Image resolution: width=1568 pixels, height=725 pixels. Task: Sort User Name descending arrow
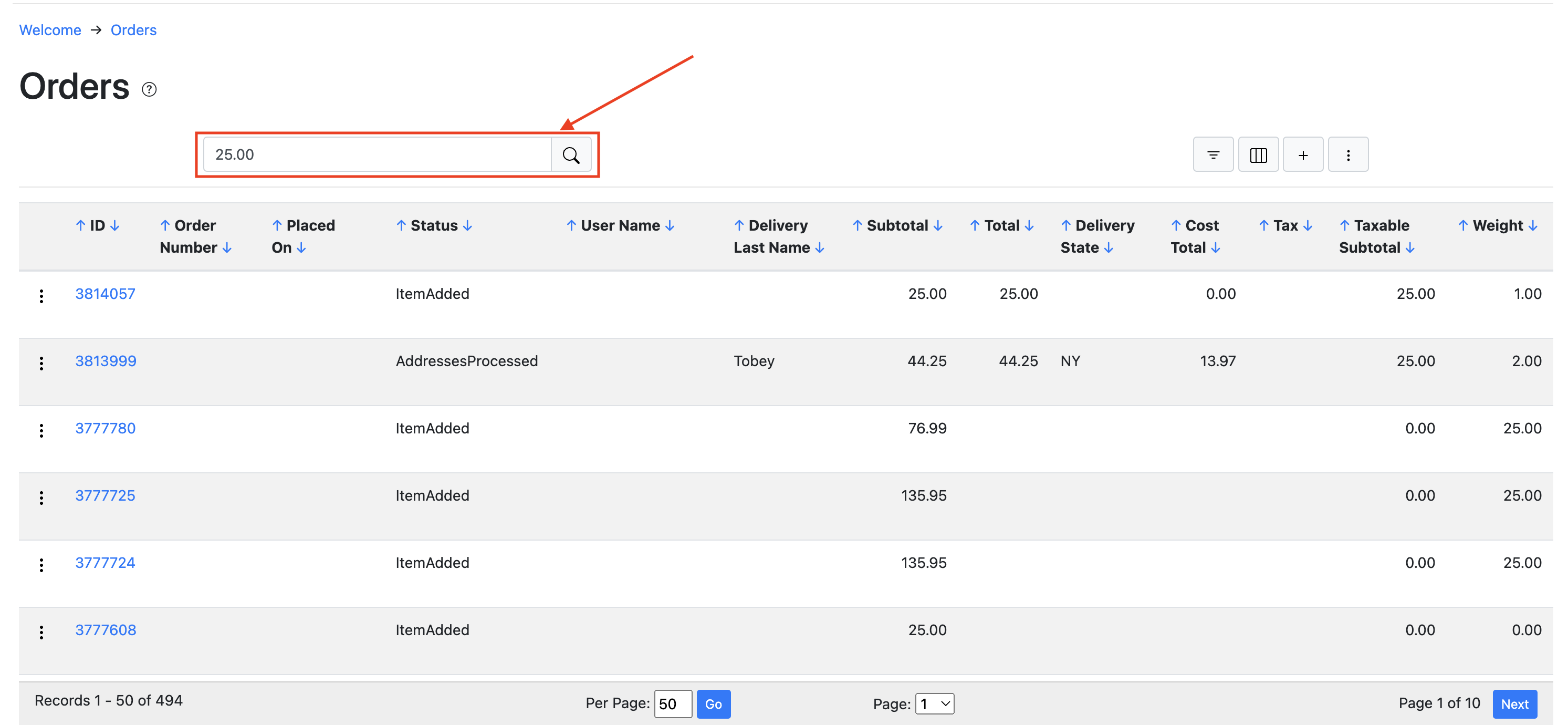[x=670, y=225]
